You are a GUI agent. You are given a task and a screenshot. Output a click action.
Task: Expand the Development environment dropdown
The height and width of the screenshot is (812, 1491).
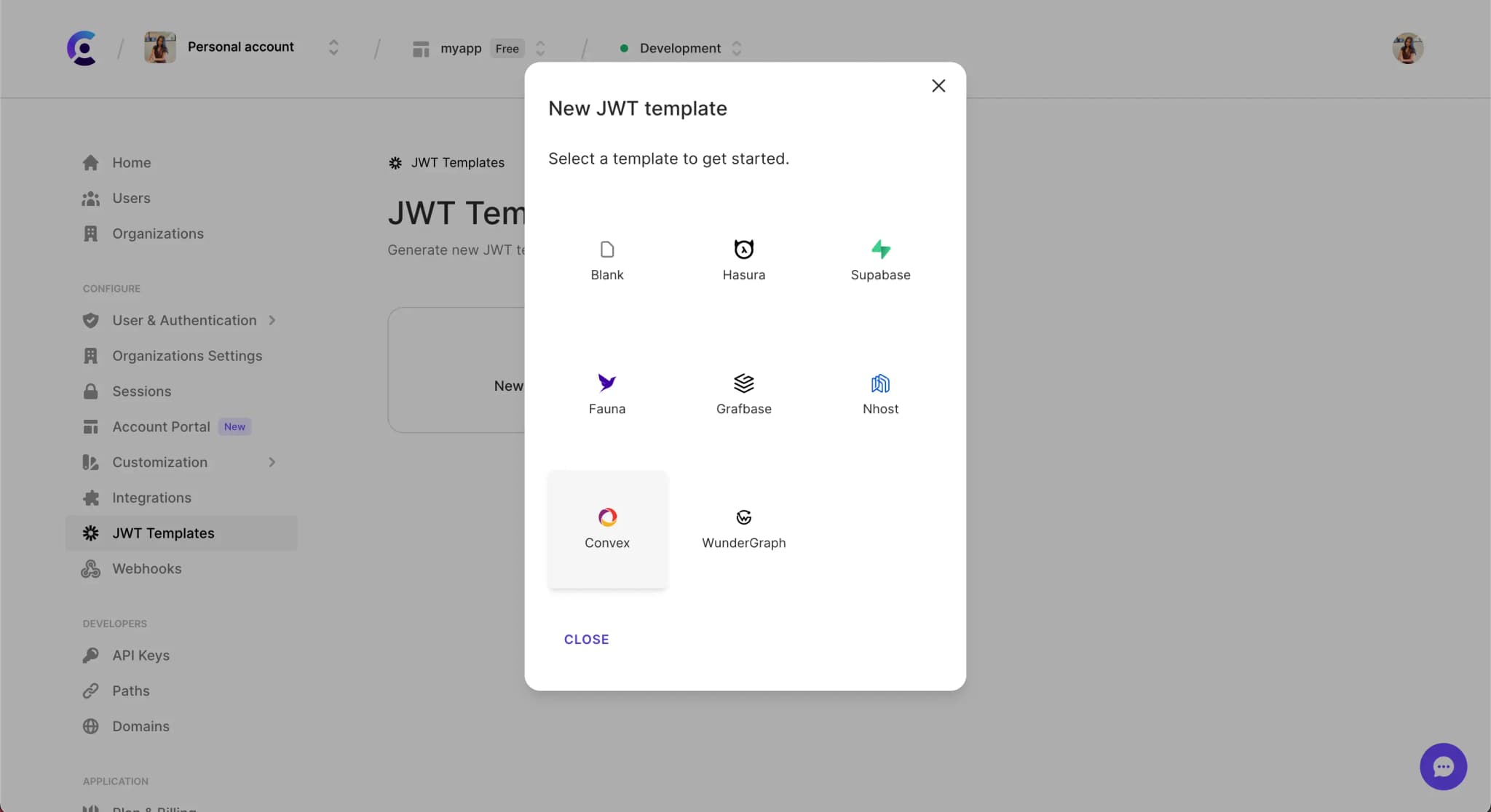tap(737, 47)
